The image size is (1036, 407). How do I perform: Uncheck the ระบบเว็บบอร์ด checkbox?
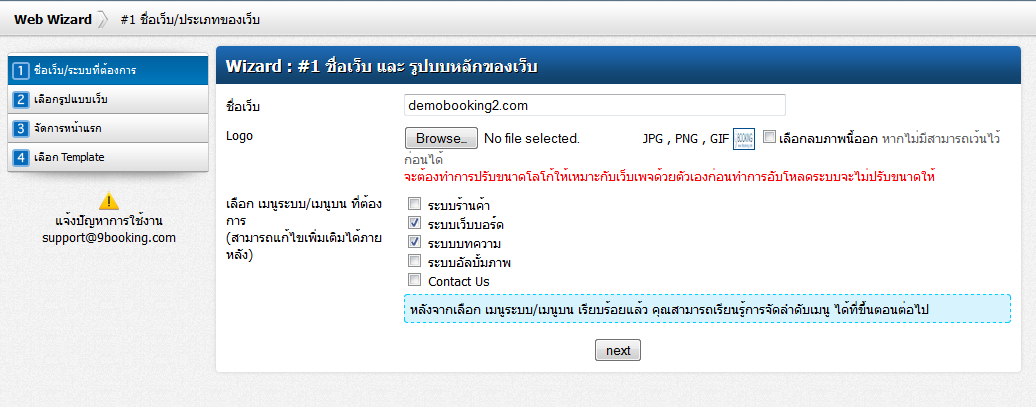414,223
